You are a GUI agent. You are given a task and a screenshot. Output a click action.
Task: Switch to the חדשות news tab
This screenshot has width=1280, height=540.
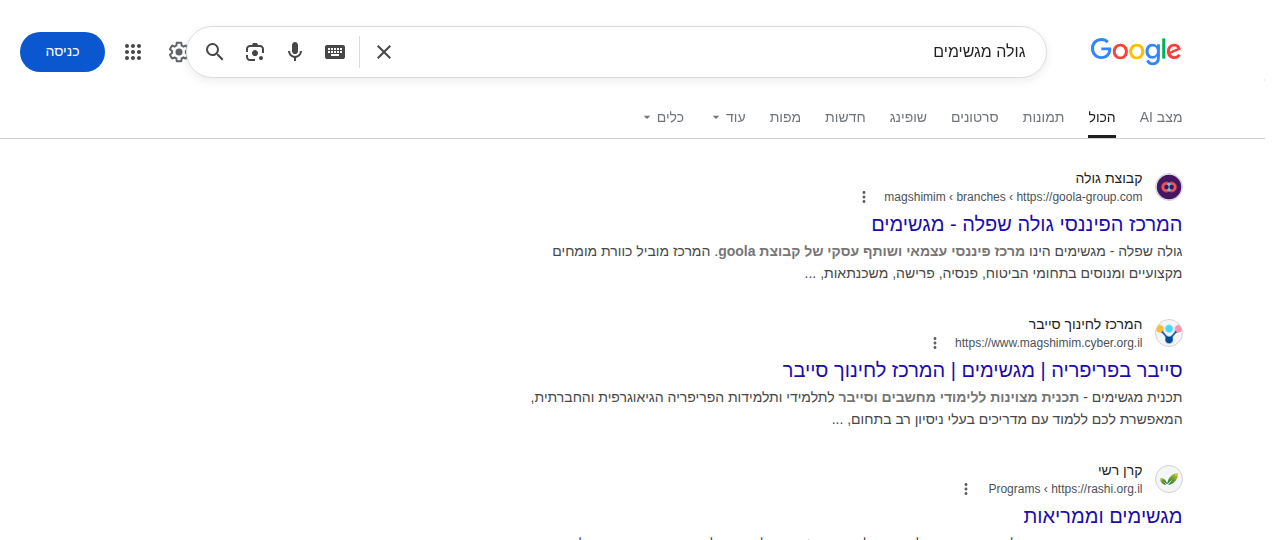click(845, 117)
